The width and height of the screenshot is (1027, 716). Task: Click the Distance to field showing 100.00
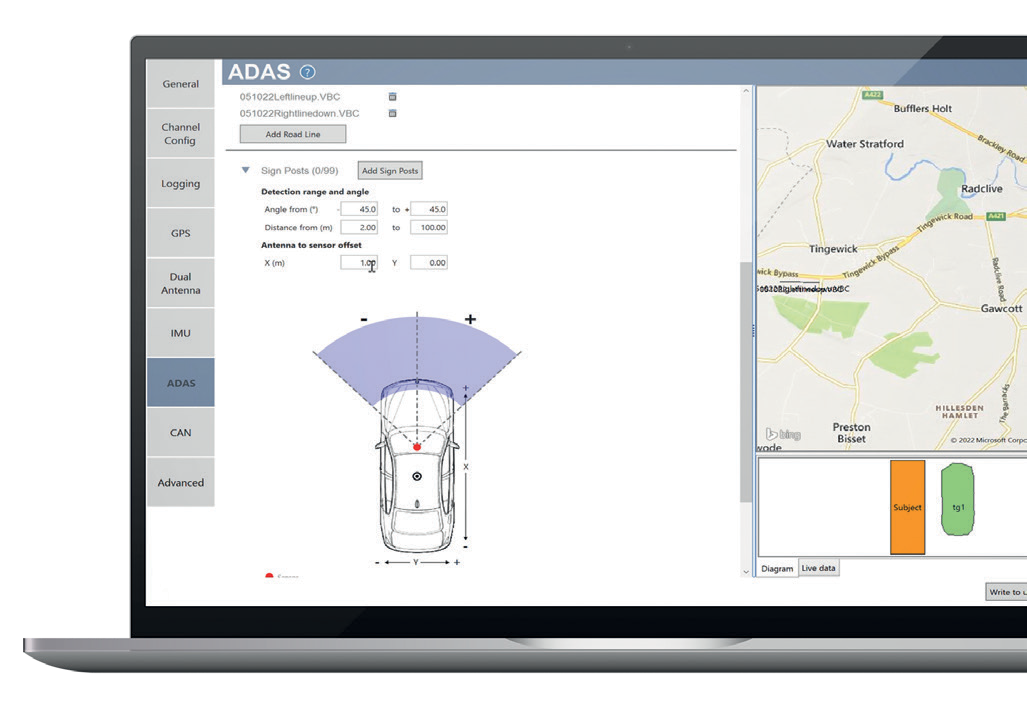[429, 228]
